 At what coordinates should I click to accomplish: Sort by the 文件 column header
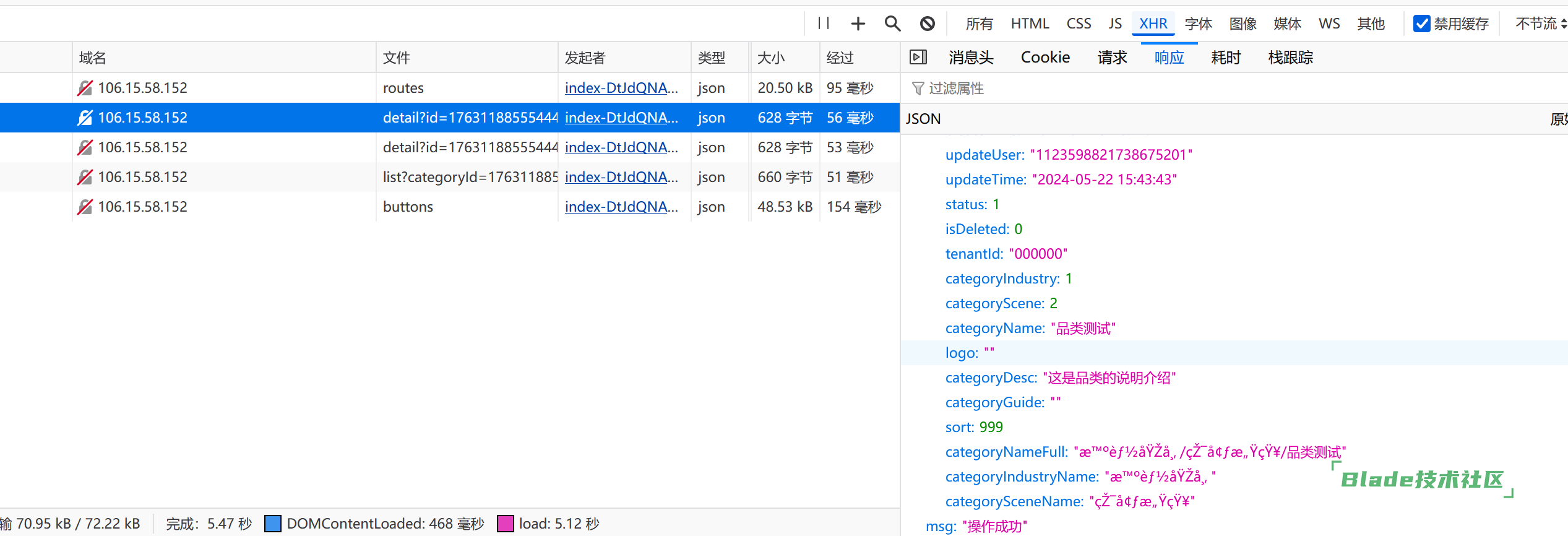coord(467,58)
